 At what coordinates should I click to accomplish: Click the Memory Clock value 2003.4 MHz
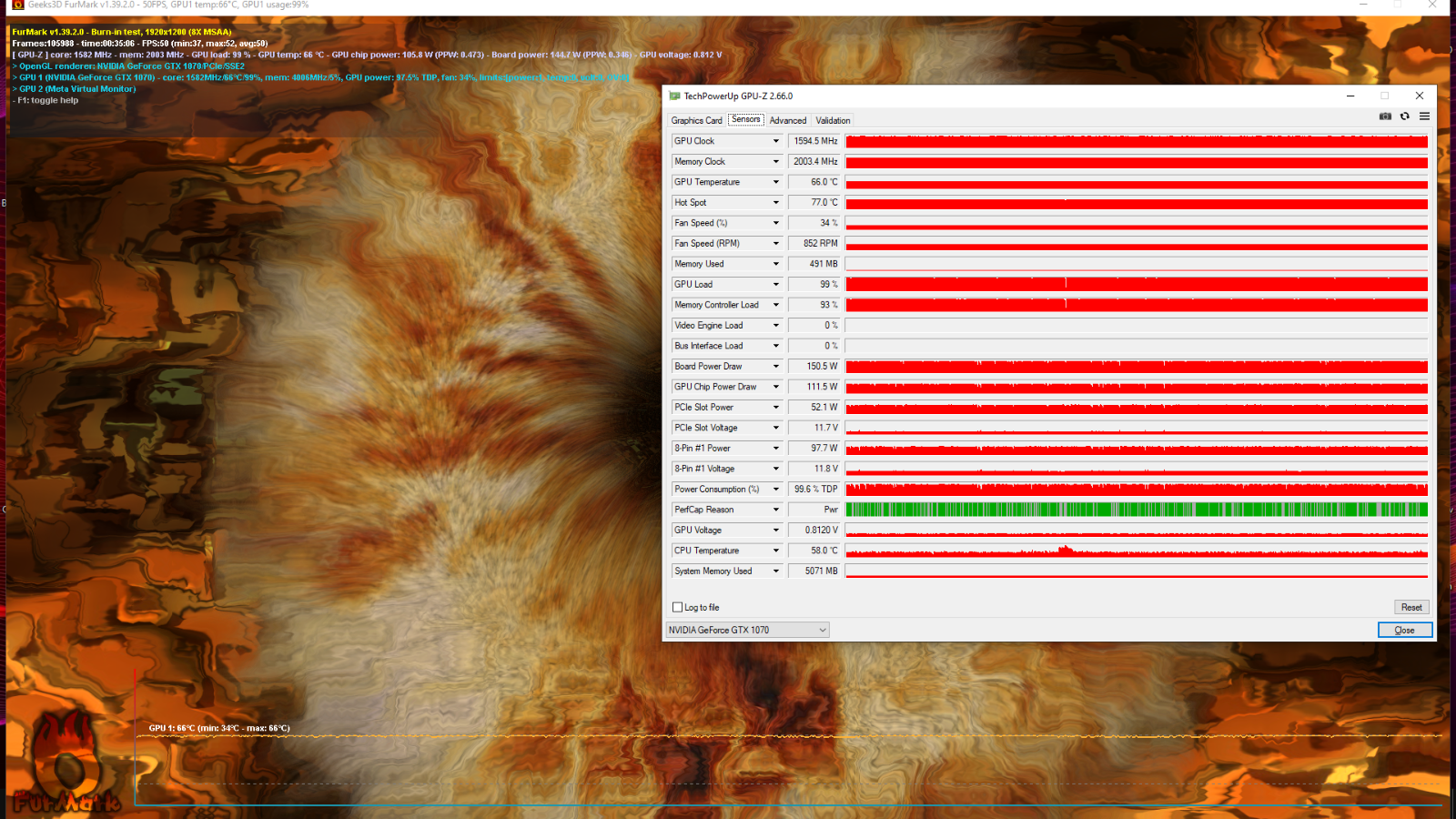coord(814,161)
